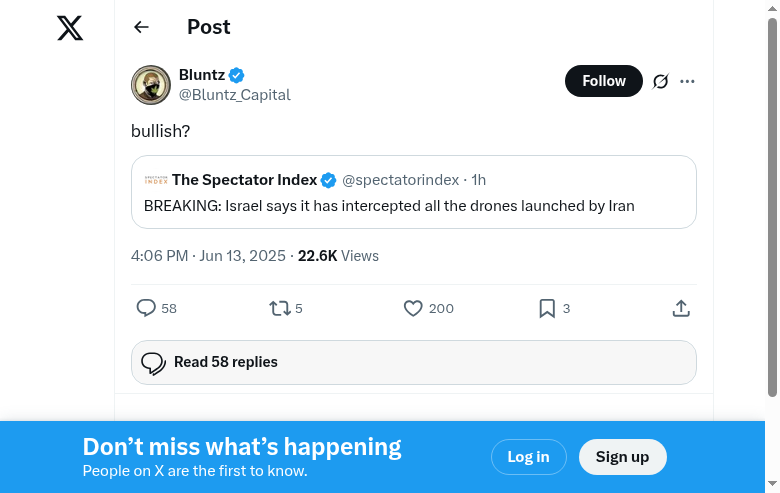Click the @Bluntz_Capital handle
Image resolution: width=780 pixels, height=493 pixels.
(234, 95)
